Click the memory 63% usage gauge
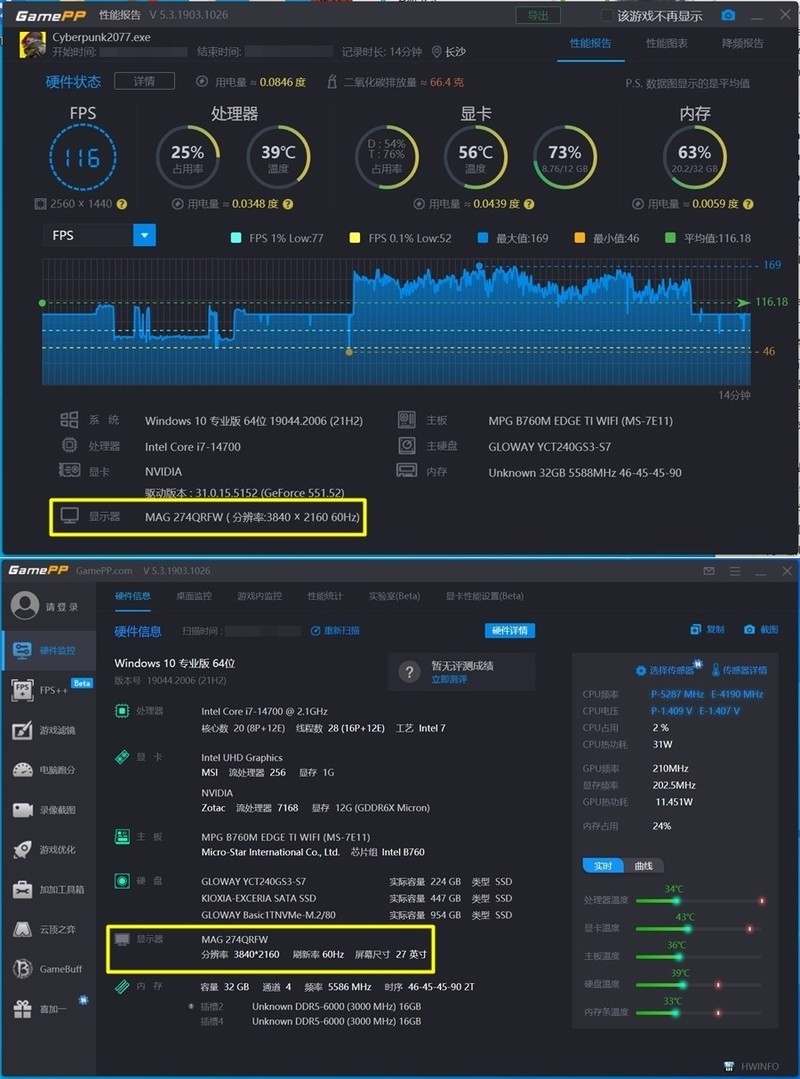 694,158
